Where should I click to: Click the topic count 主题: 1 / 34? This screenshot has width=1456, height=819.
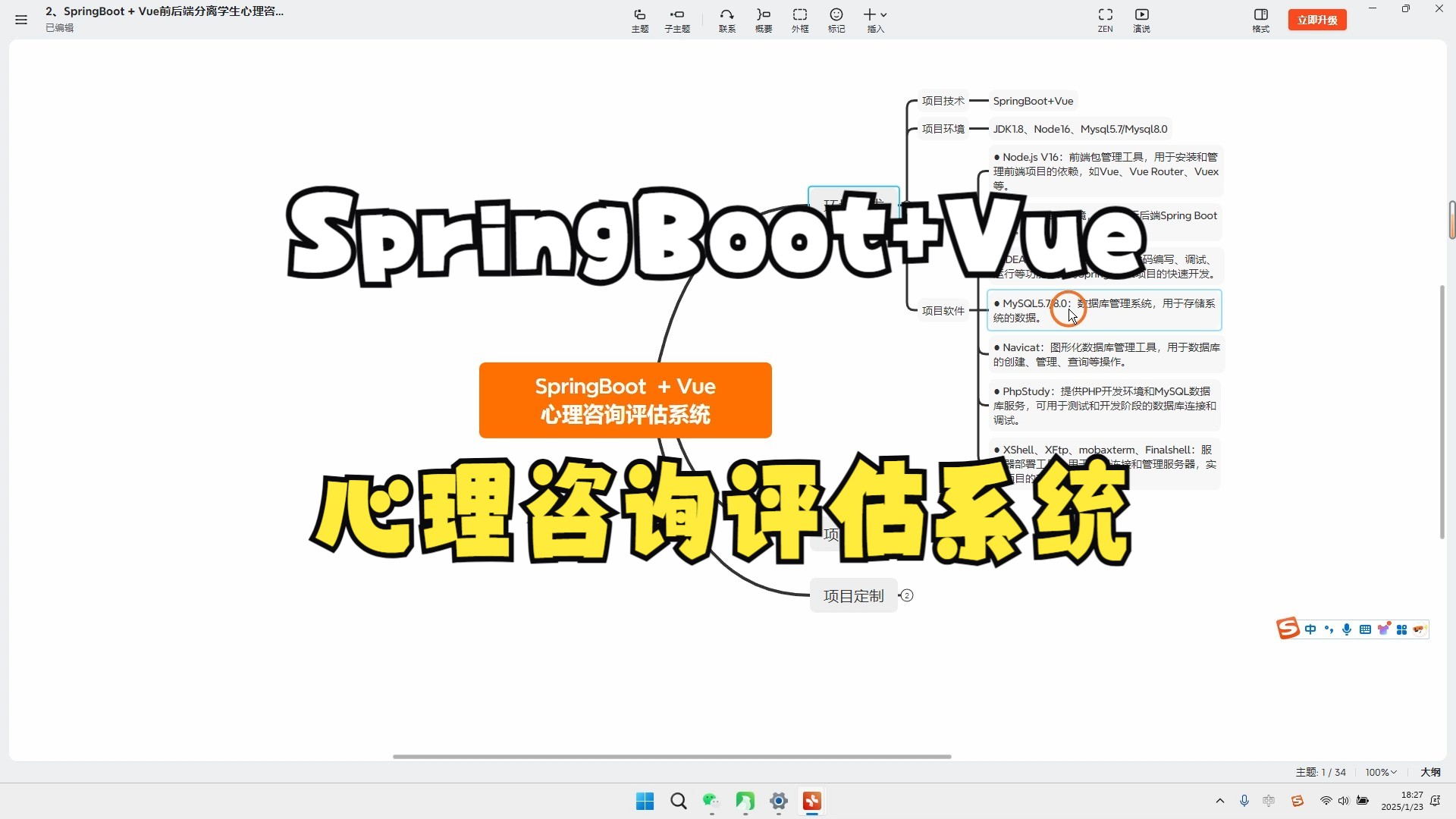pyautogui.click(x=1320, y=772)
